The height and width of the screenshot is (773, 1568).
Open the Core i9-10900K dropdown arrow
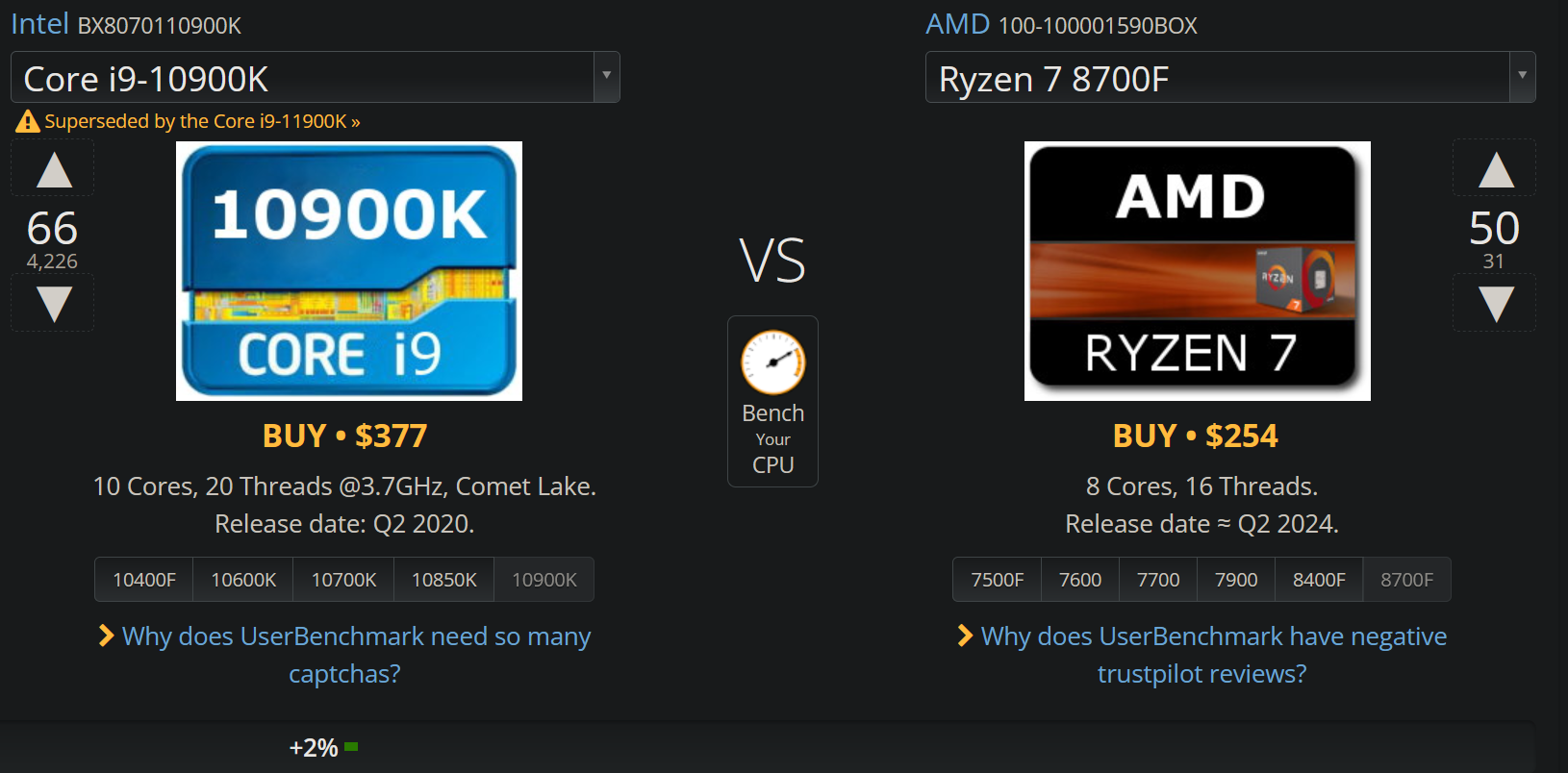click(606, 77)
